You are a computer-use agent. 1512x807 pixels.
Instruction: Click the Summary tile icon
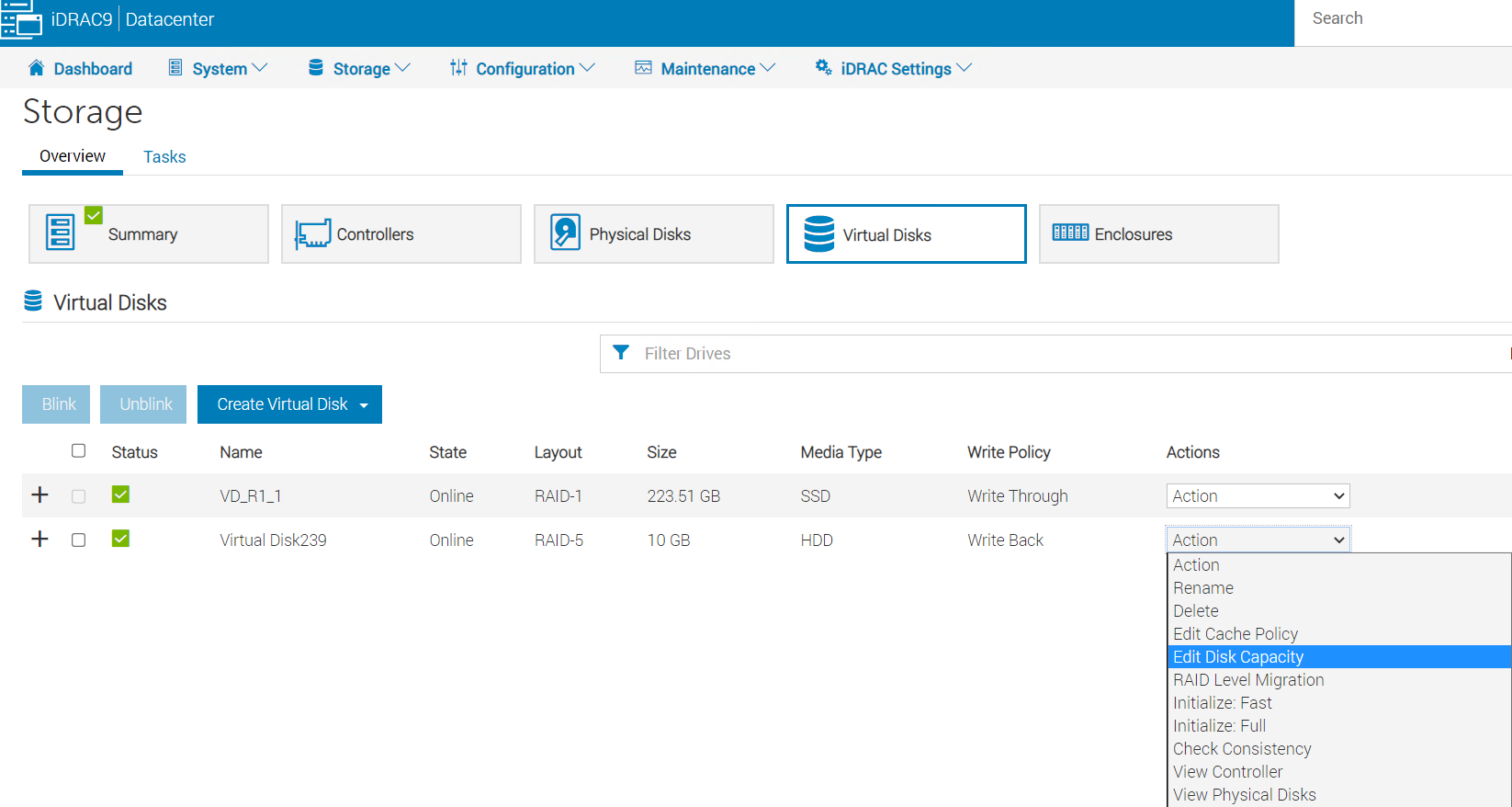click(61, 233)
